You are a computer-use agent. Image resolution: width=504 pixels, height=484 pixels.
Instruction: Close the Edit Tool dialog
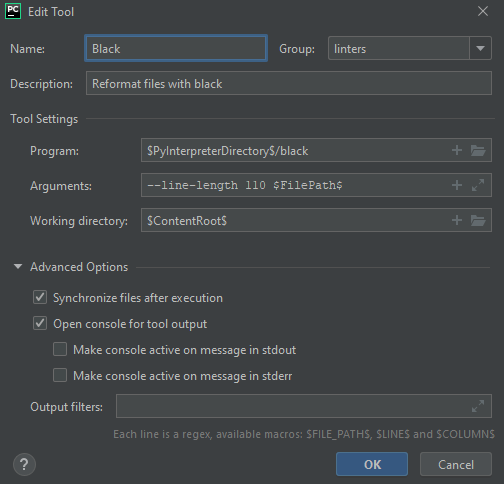pos(483,11)
